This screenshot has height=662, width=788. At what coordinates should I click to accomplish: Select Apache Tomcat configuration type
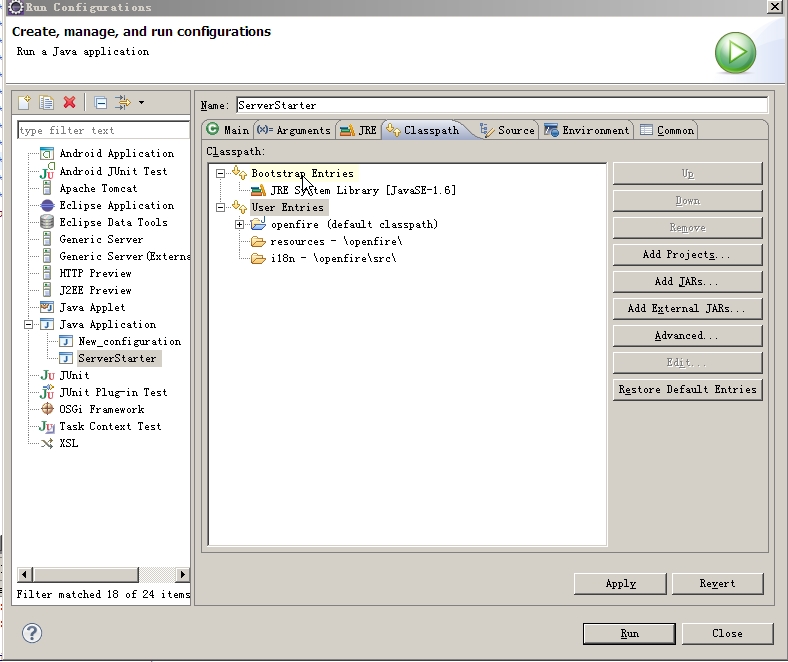(x=98, y=188)
